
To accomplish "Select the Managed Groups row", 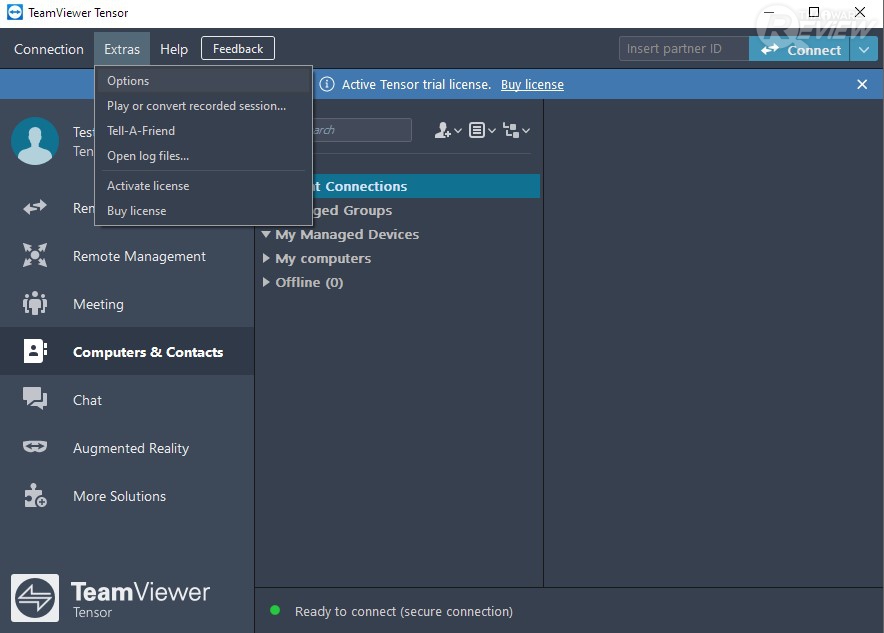I will pos(426,210).
